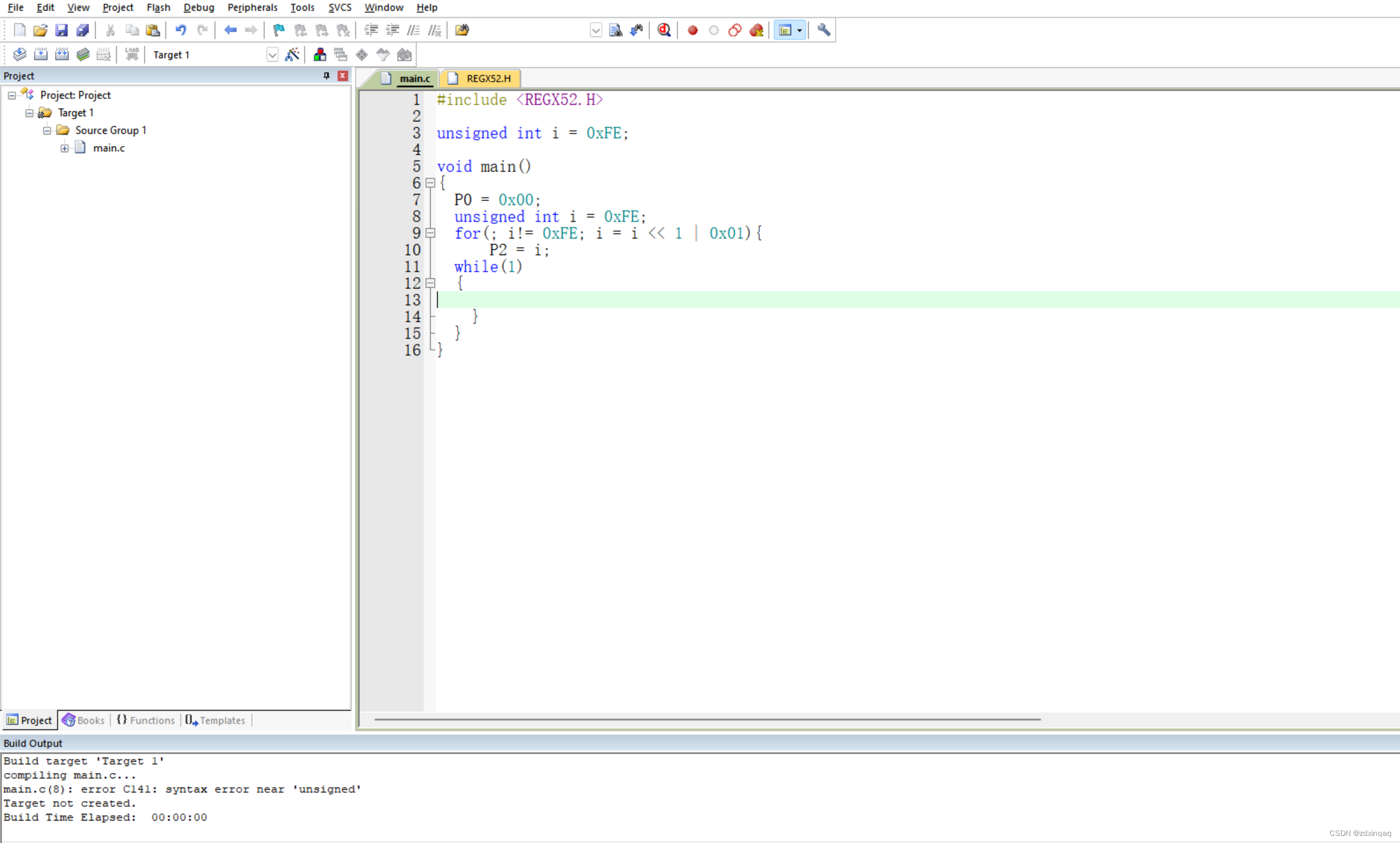Image resolution: width=1400 pixels, height=843 pixels.
Task: Collapse the code fold at line 6
Action: (430, 183)
